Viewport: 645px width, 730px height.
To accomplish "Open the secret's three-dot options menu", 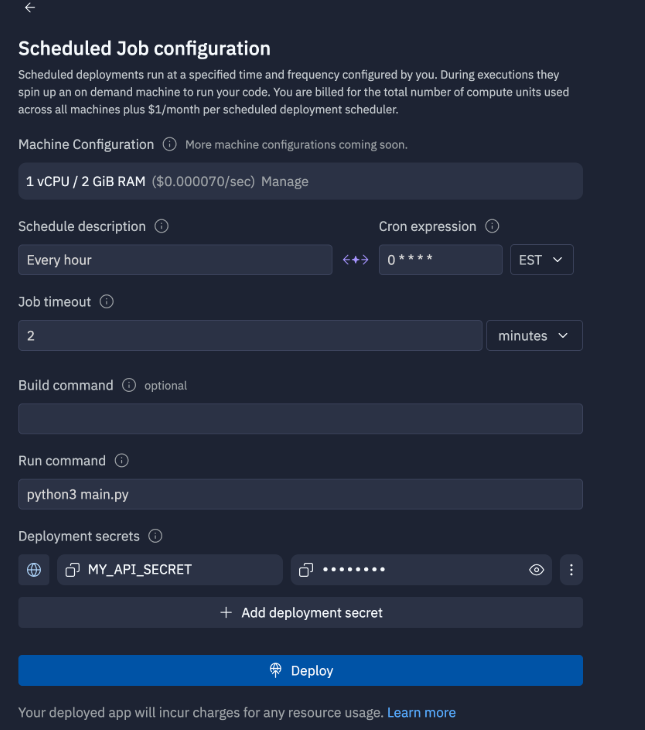I will click(x=571, y=570).
